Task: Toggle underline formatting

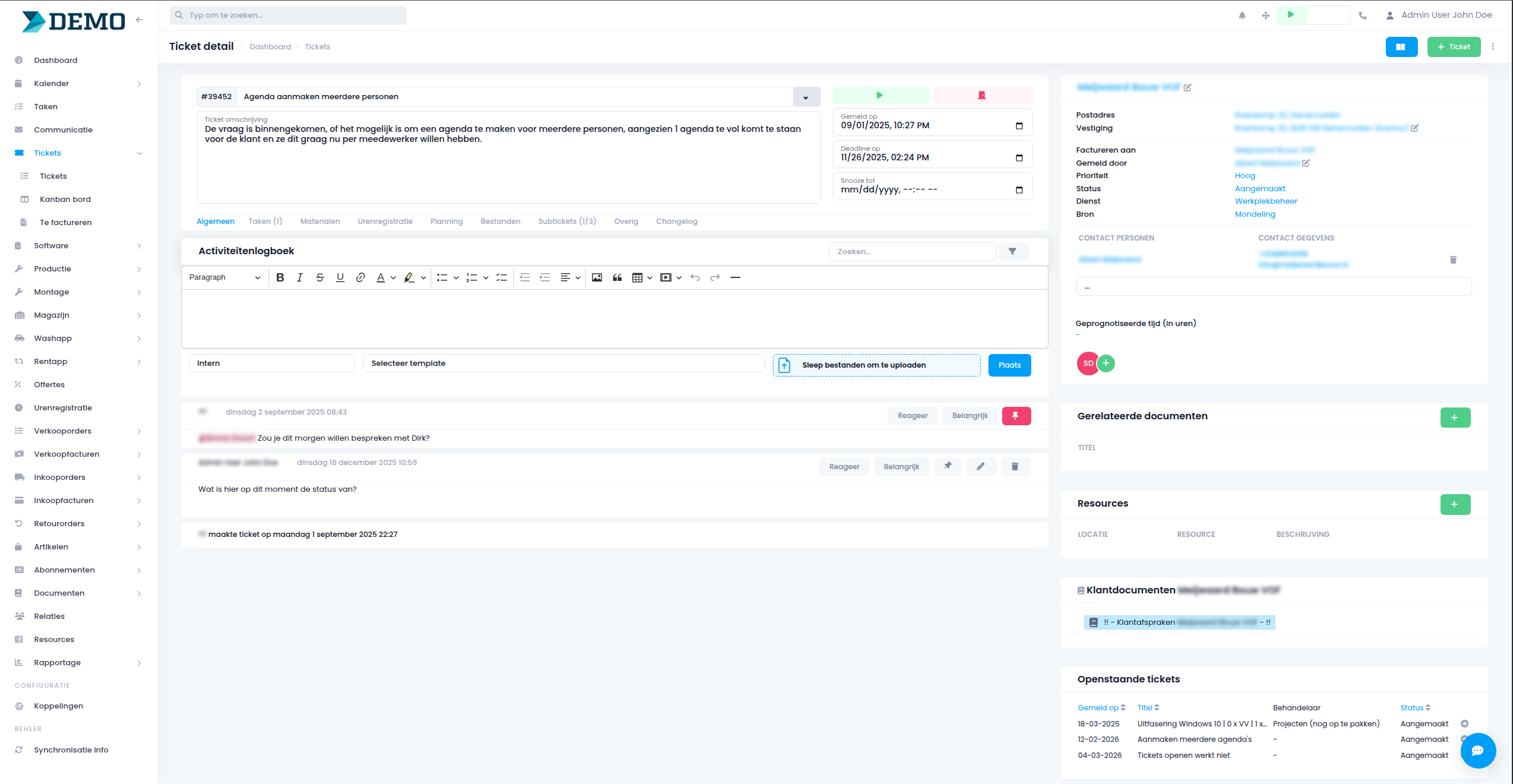Action: pyautogui.click(x=340, y=277)
